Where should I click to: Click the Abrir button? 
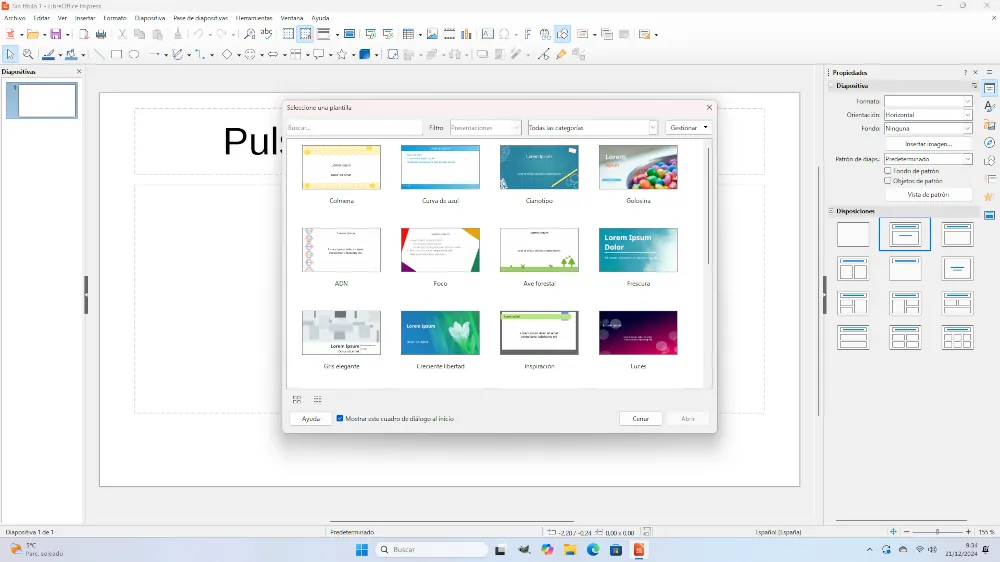(688, 418)
